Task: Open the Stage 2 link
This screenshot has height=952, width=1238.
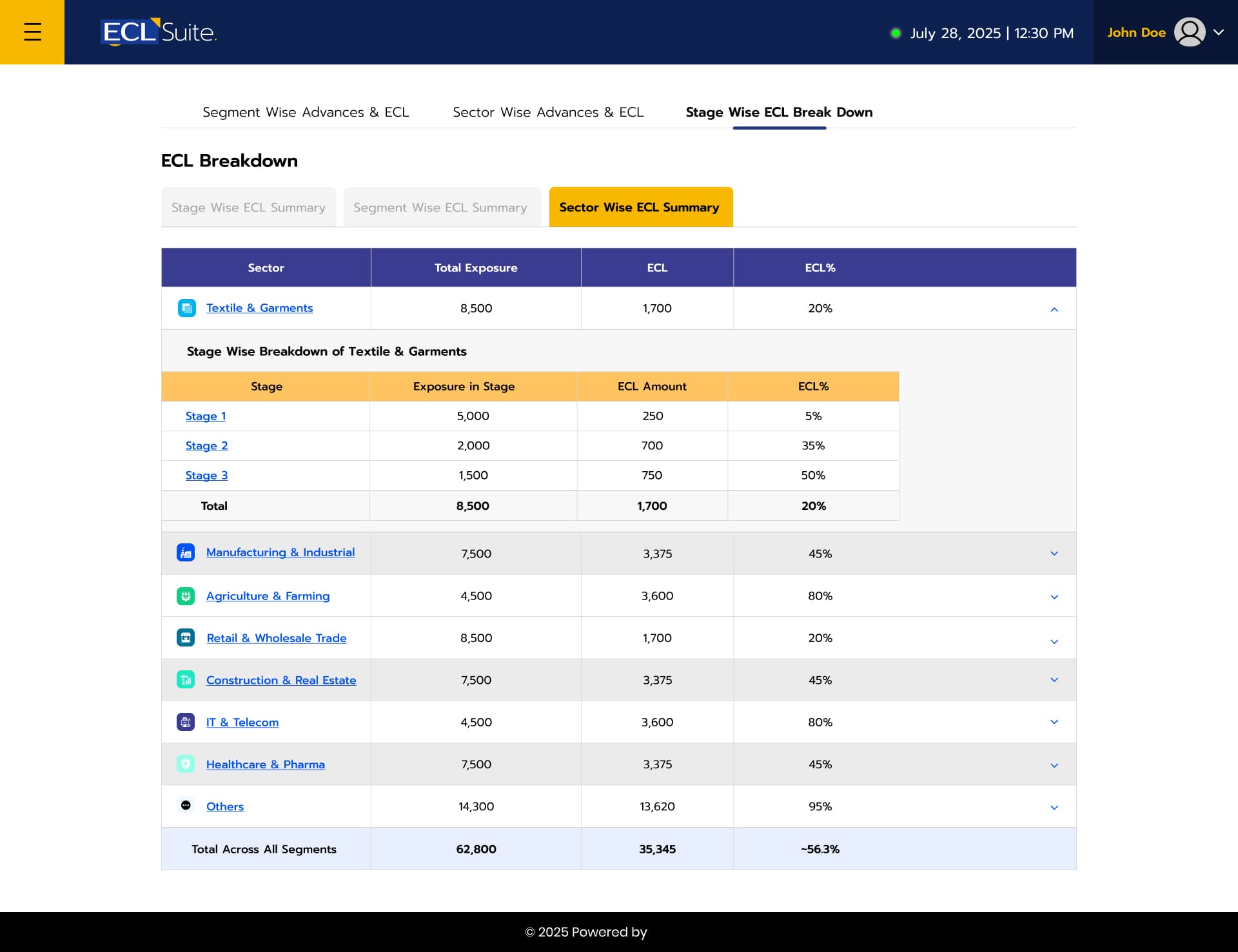Action: coord(206,446)
